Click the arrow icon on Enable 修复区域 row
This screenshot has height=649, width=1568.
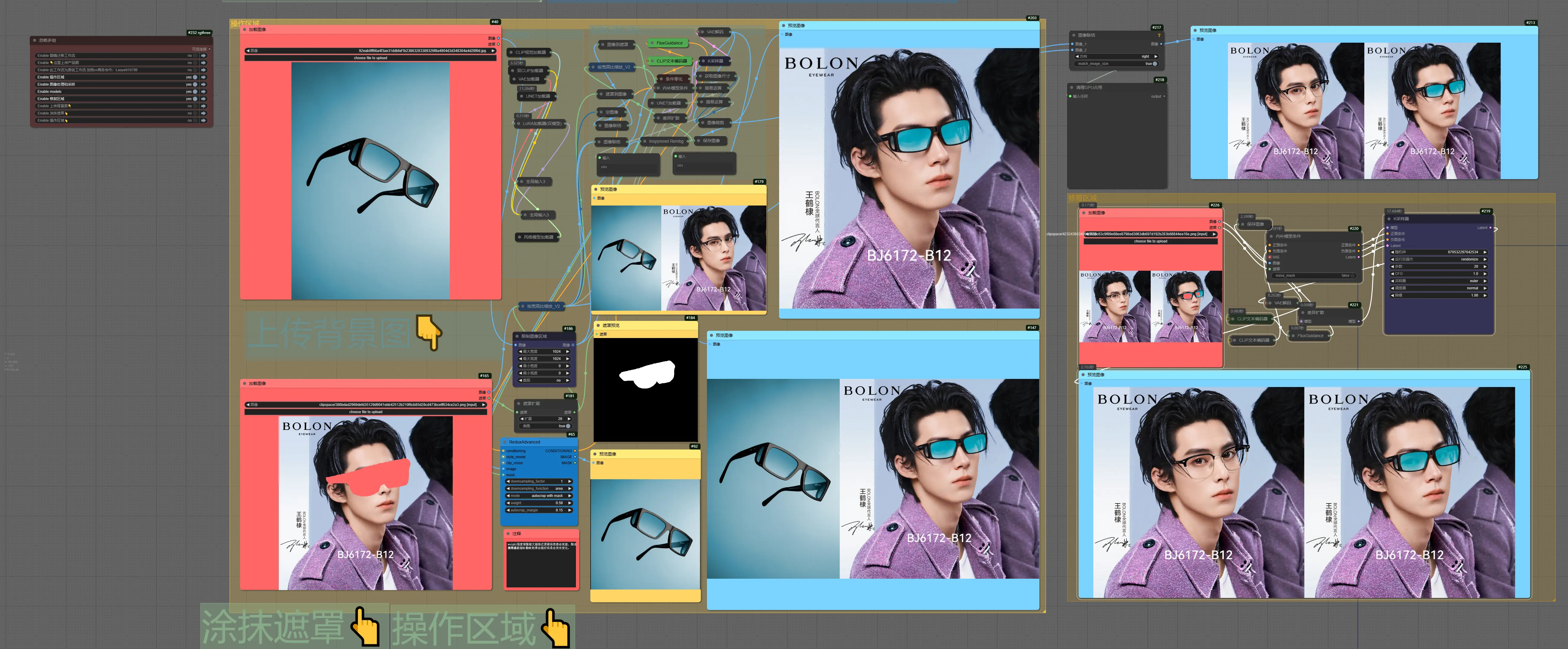tap(203, 99)
